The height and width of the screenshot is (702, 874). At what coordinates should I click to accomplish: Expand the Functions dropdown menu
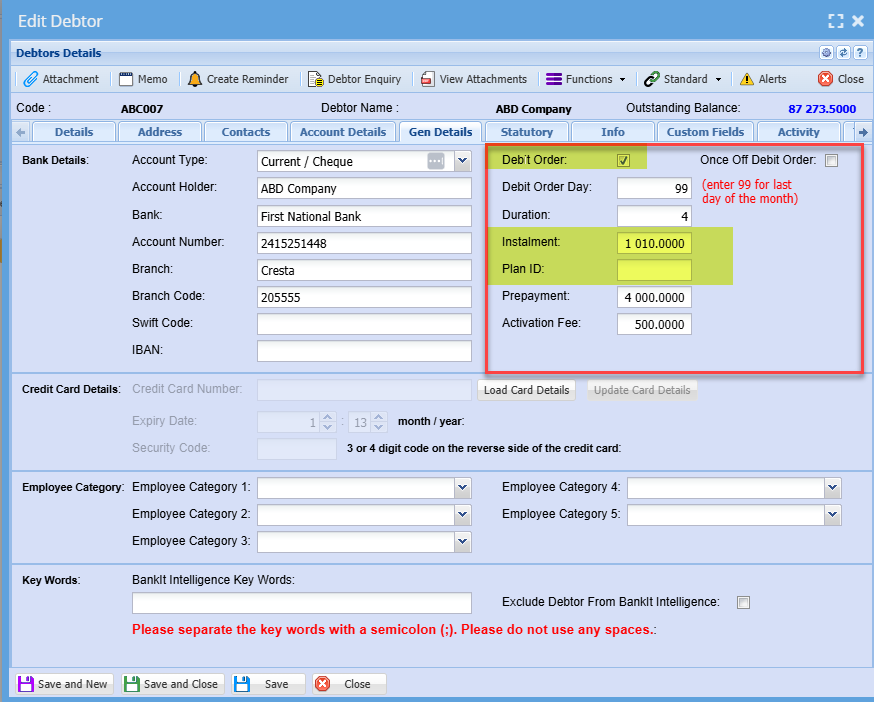pos(587,79)
